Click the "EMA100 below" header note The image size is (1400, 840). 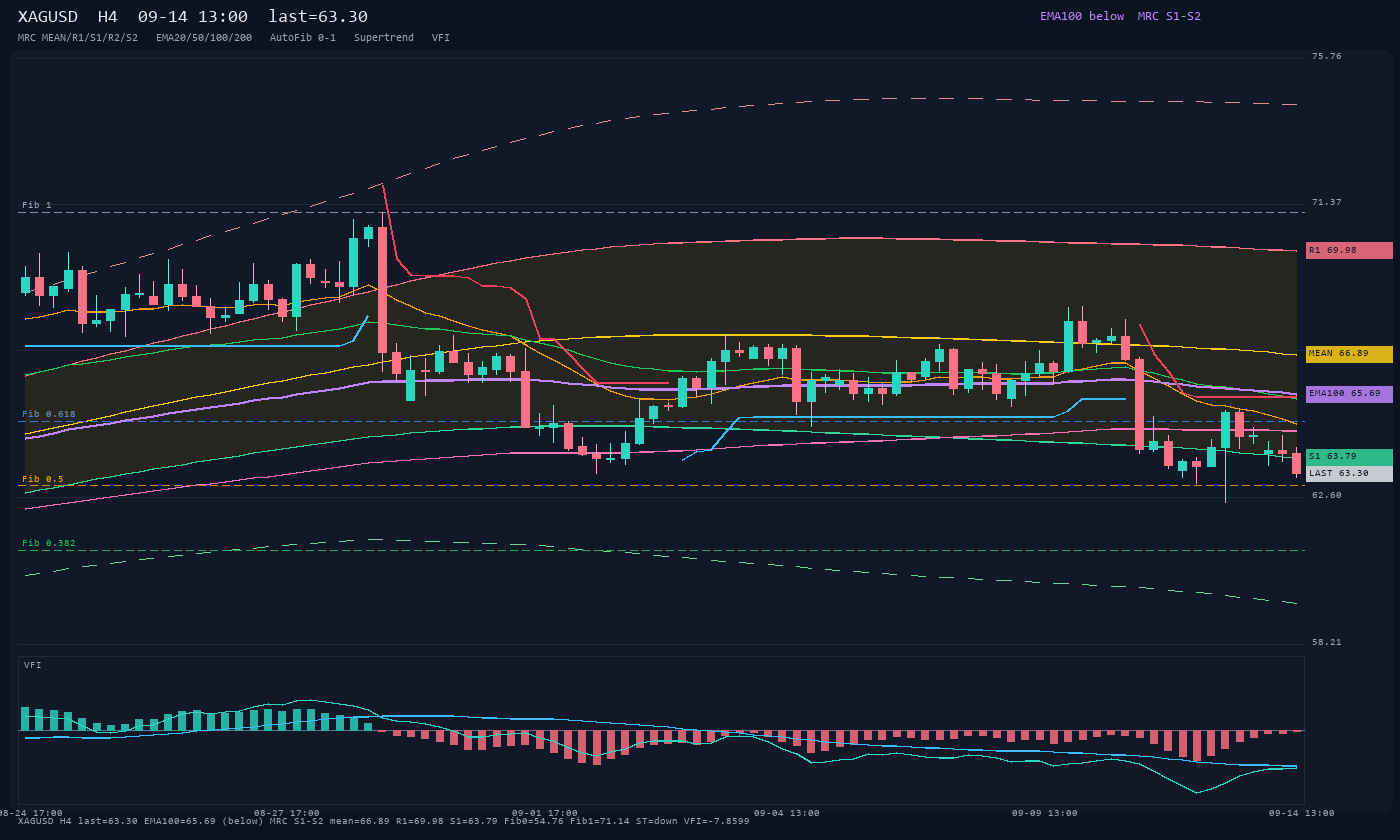click(x=1082, y=16)
